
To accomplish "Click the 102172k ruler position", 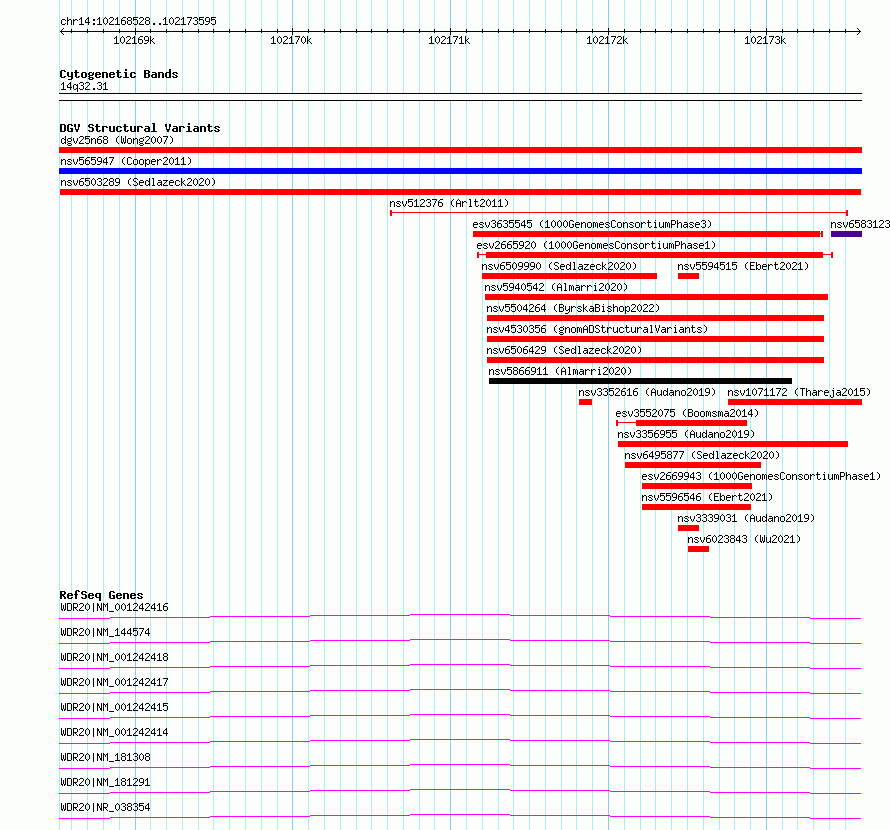I will (607, 40).
